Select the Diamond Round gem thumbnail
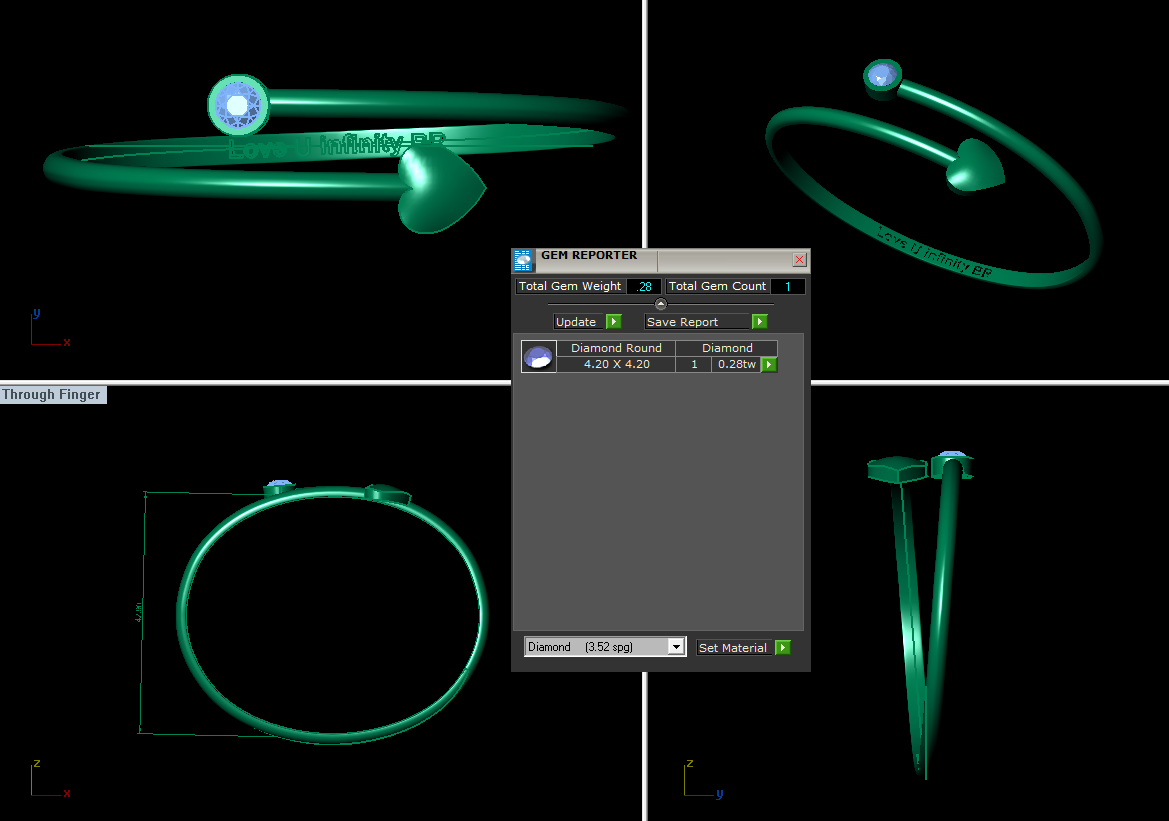Image resolution: width=1169 pixels, height=821 pixels. [x=538, y=356]
